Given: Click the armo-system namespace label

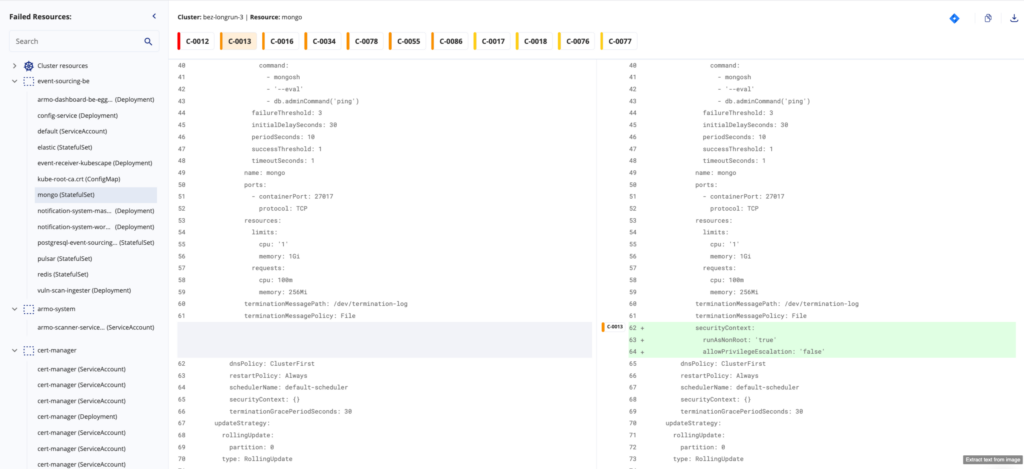Looking at the screenshot, I should pos(56,309).
